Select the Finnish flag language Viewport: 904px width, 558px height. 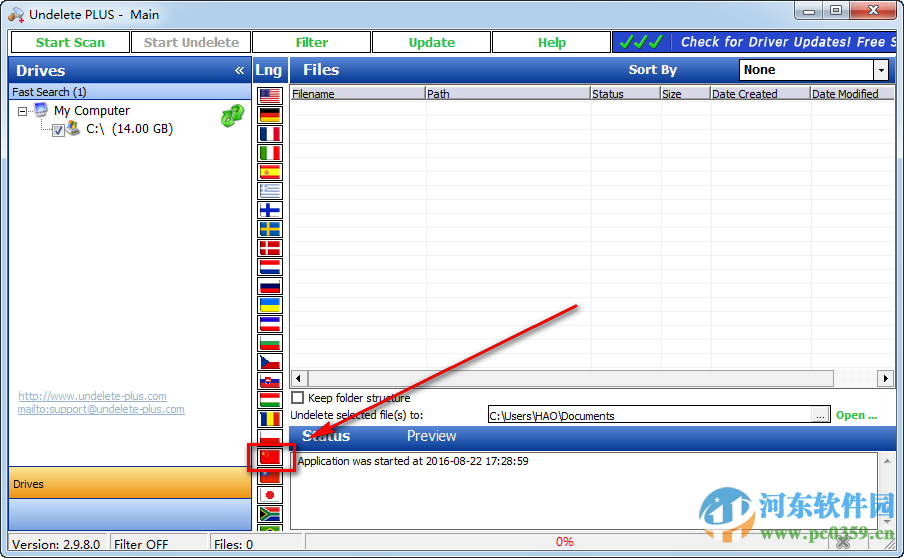point(270,210)
